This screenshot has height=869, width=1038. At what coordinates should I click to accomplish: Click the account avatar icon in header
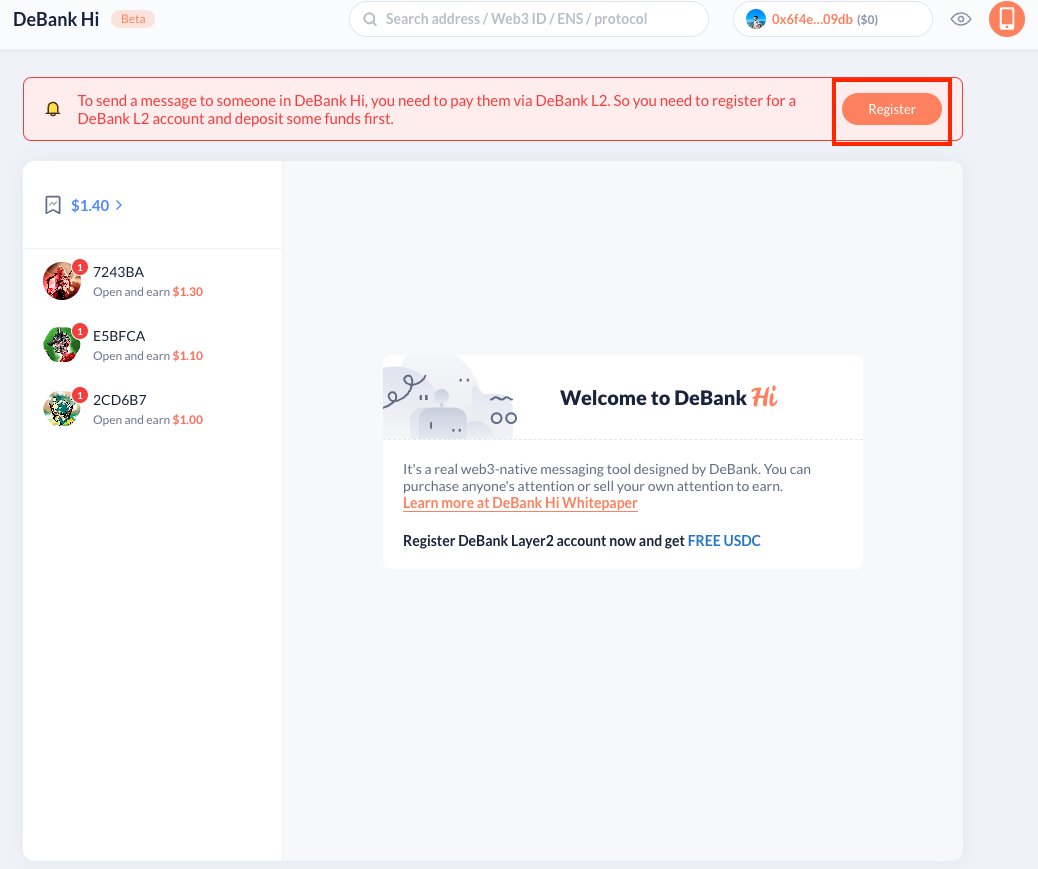(x=755, y=19)
